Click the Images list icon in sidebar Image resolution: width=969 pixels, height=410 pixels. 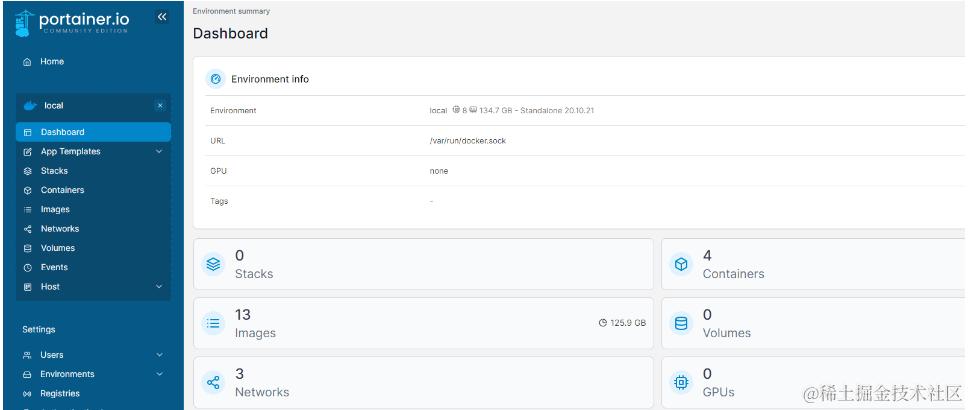27,210
